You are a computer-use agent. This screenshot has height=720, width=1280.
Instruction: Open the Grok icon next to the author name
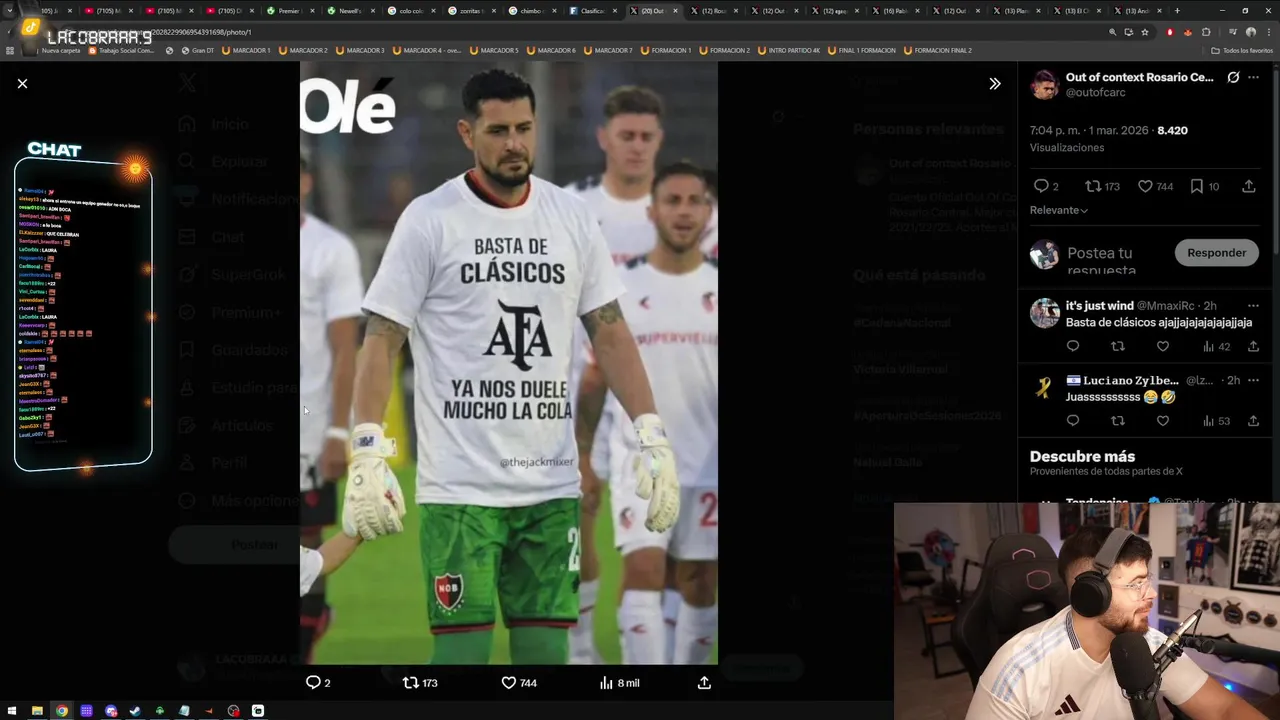tap(1233, 77)
